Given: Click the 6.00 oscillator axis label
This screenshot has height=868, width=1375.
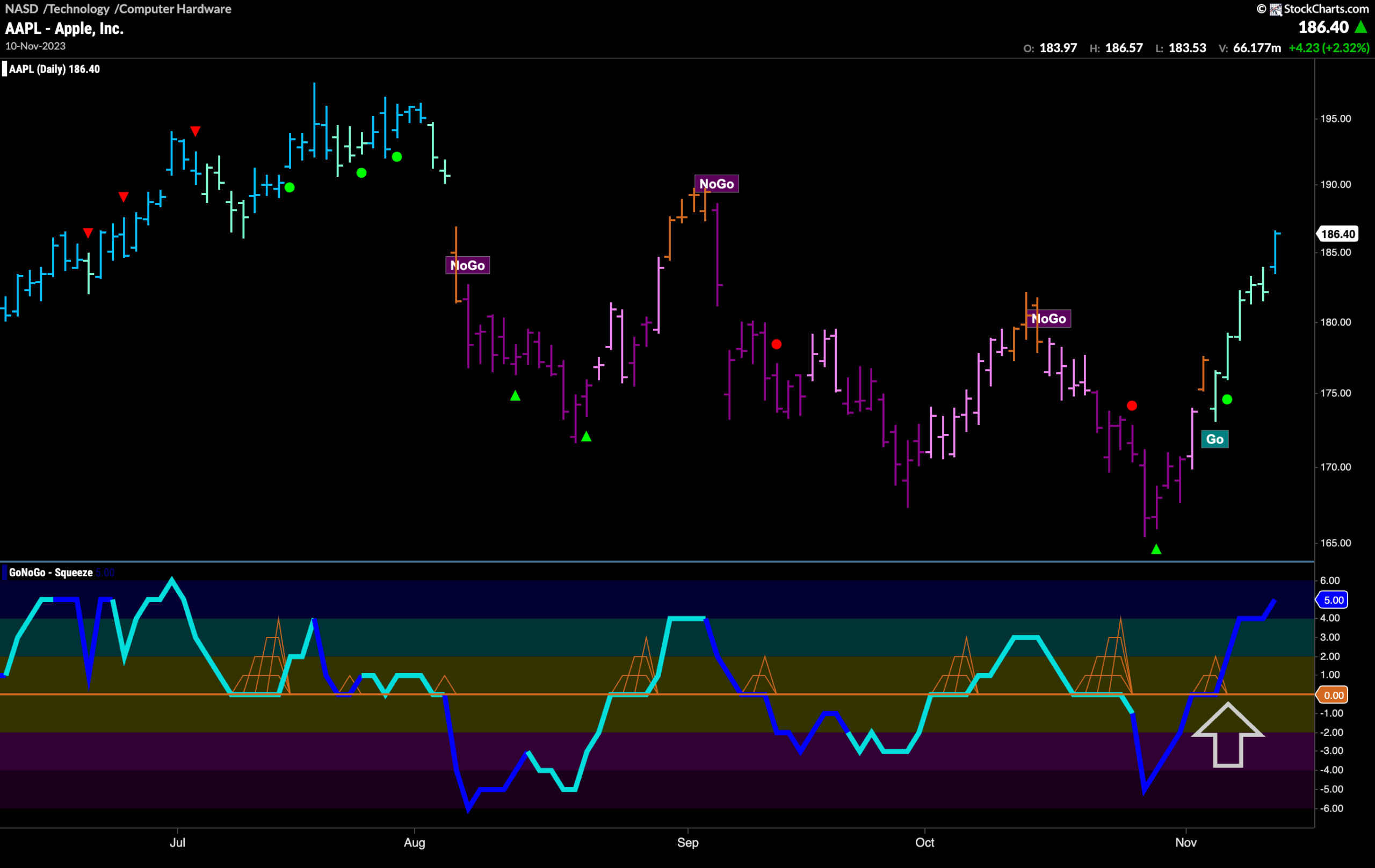Looking at the screenshot, I should point(1330,580).
